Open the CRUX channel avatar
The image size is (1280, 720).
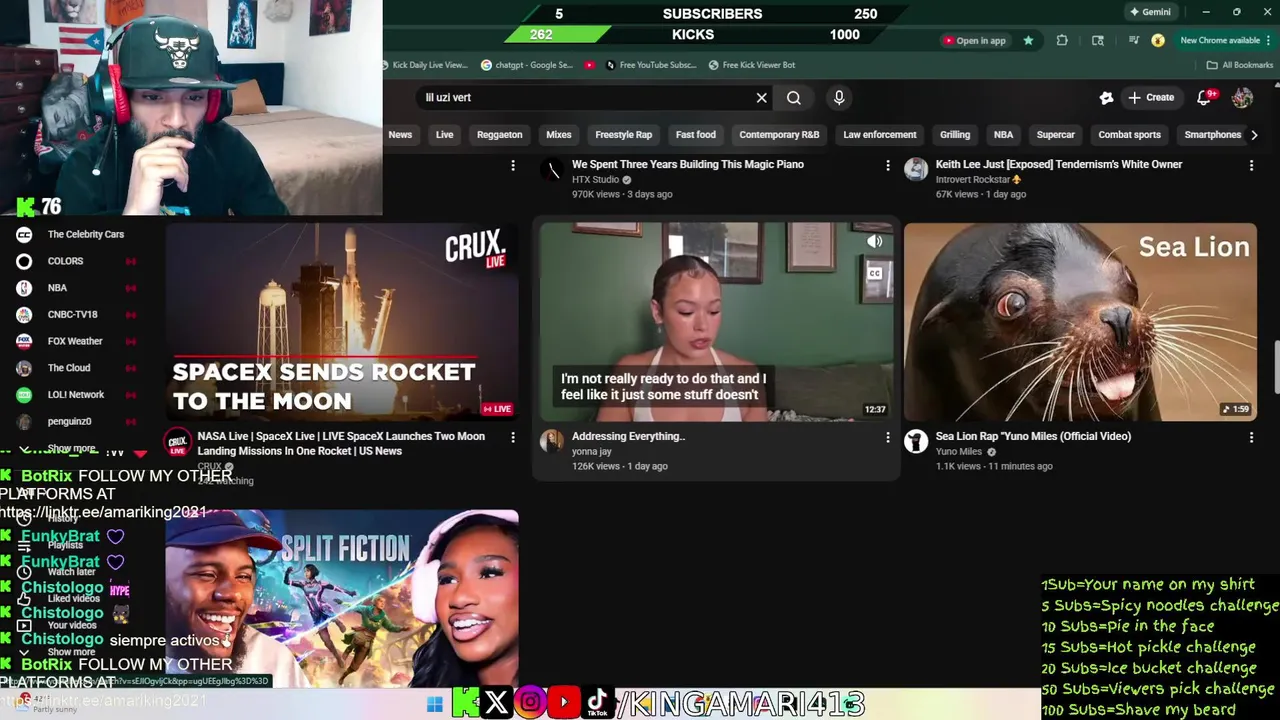tap(178, 442)
